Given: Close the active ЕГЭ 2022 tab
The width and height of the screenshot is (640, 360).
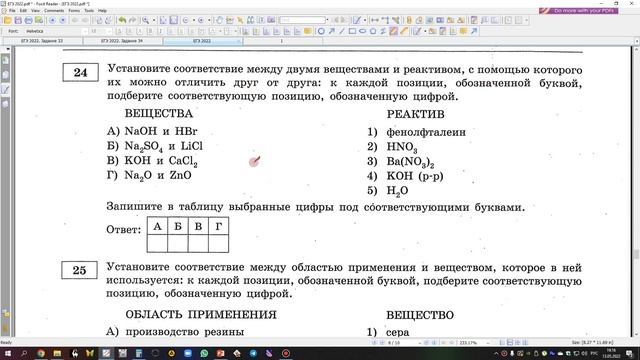Looking at the screenshot, I should point(239,41).
